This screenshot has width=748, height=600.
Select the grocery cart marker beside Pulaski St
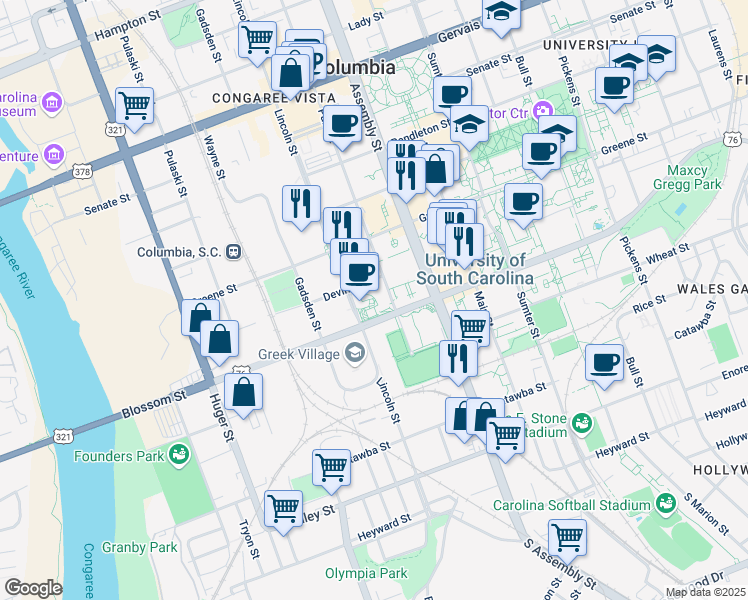[x=135, y=106]
